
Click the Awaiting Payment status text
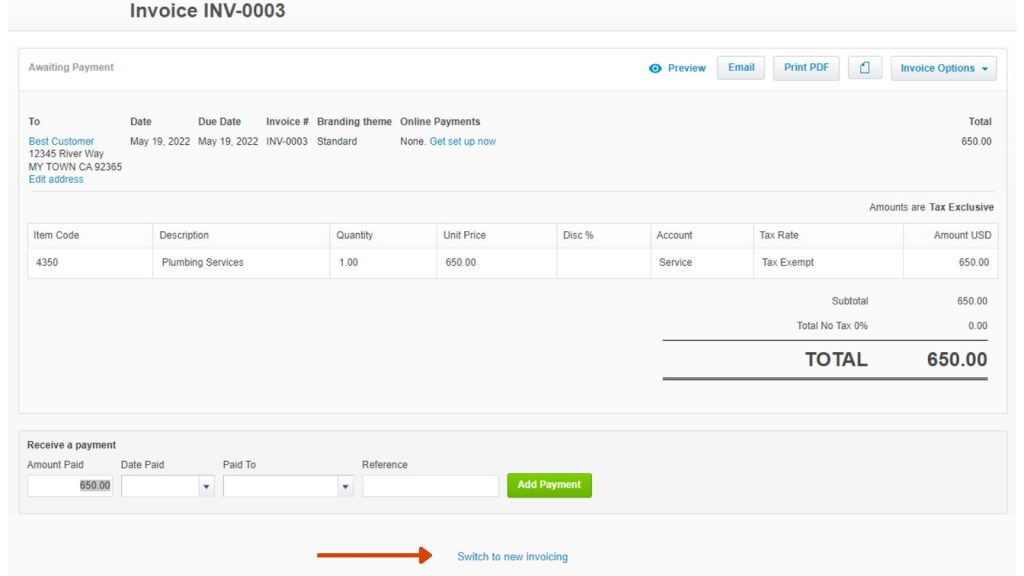pos(71,67)
